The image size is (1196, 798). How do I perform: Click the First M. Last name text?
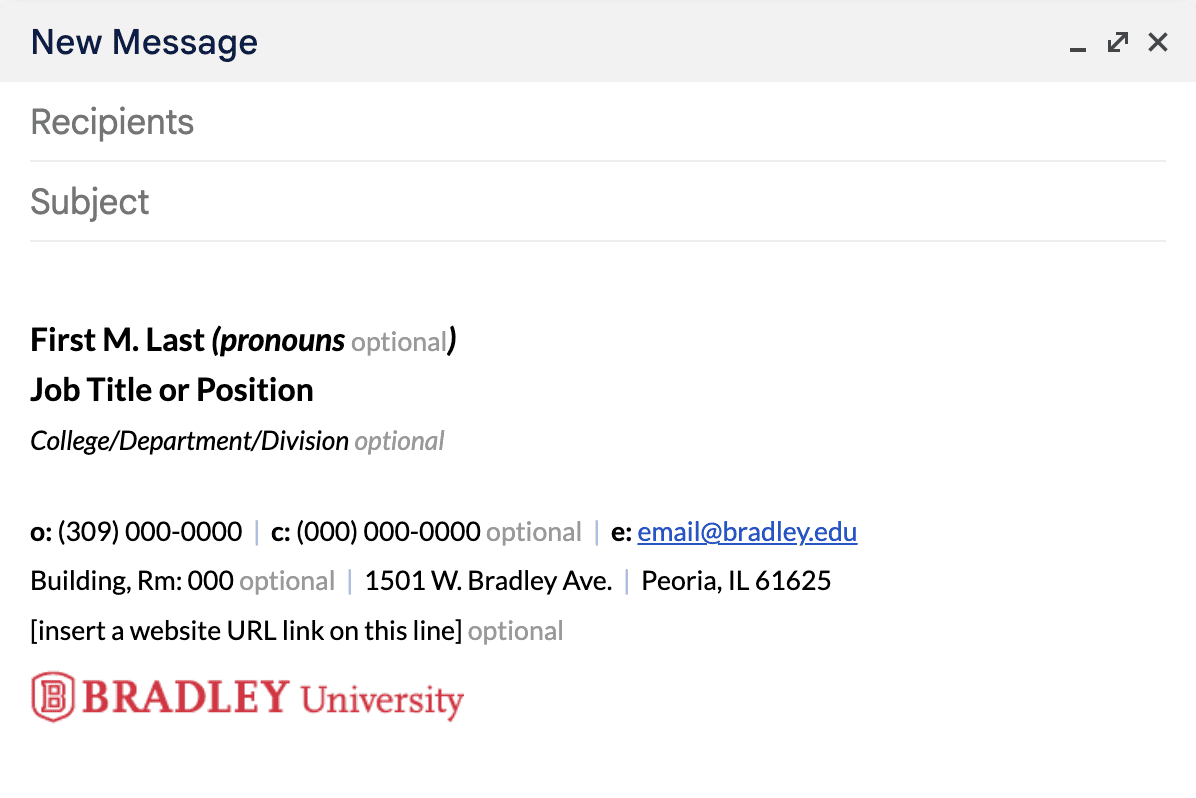click(117, 340)
